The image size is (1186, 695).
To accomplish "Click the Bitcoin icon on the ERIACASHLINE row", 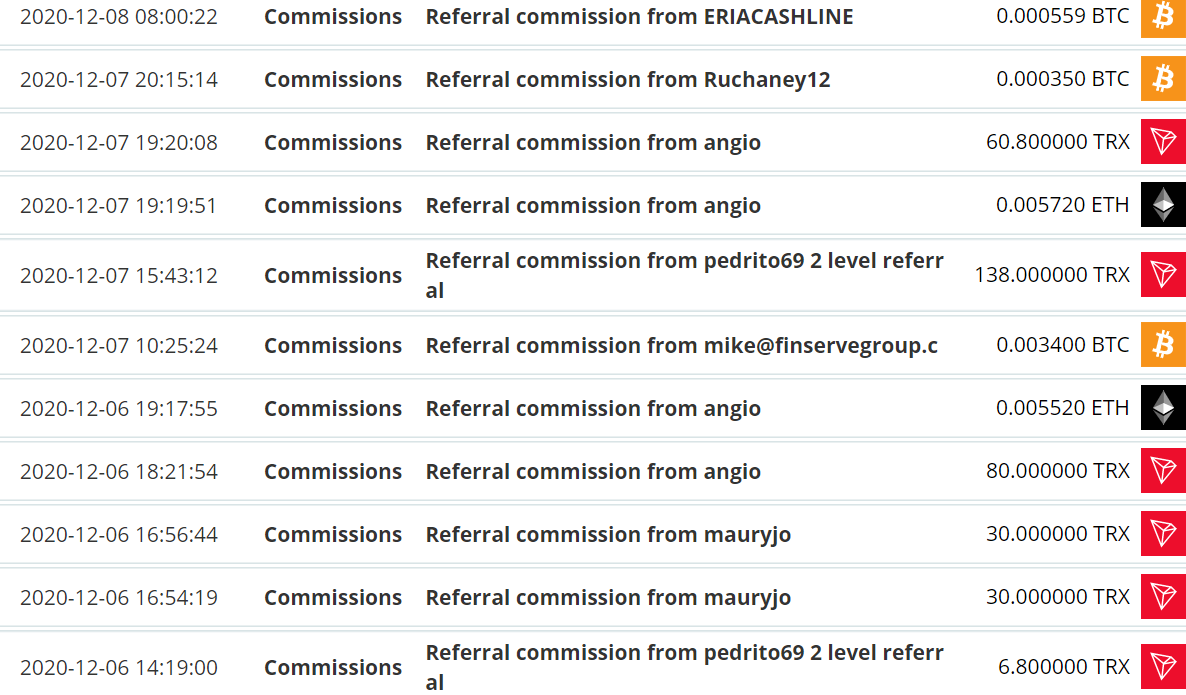I will 1163,17.
